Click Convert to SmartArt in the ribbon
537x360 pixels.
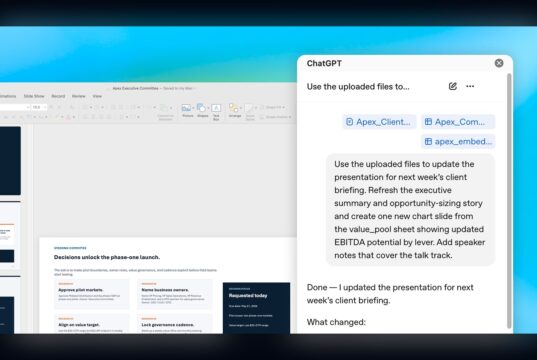coord(165,112)
